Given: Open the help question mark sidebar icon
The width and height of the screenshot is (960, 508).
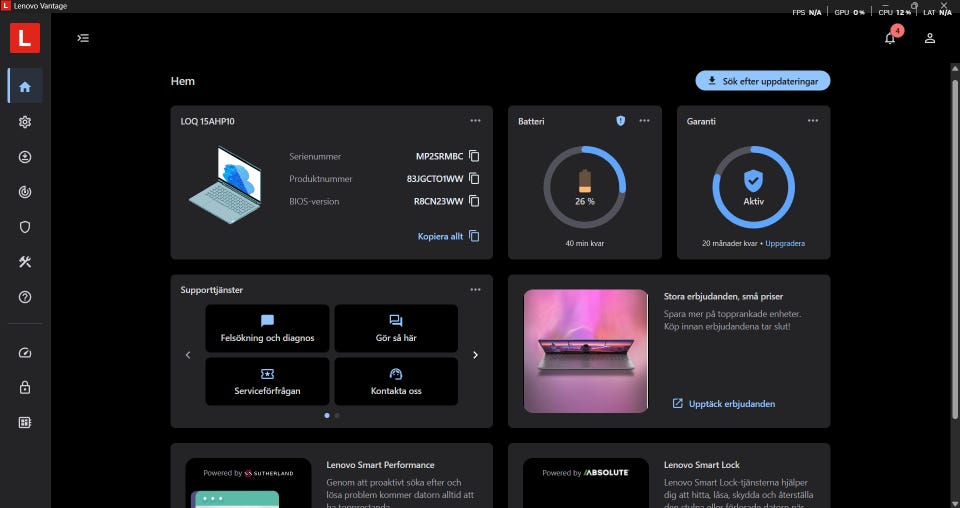Looking at the screenshot, I should tap(25, 297).
